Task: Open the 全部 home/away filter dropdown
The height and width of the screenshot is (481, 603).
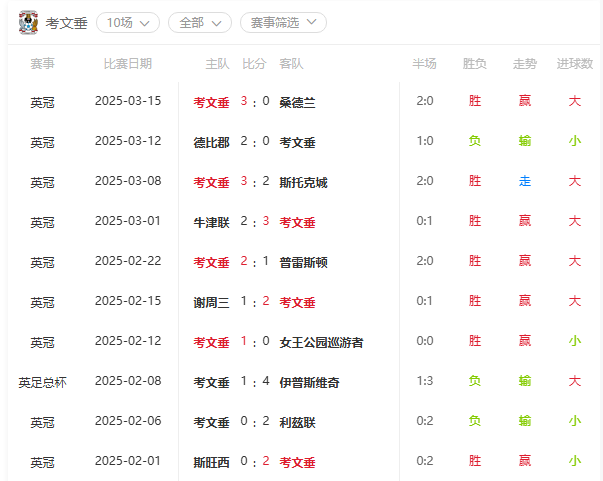Action: [200, 23]
